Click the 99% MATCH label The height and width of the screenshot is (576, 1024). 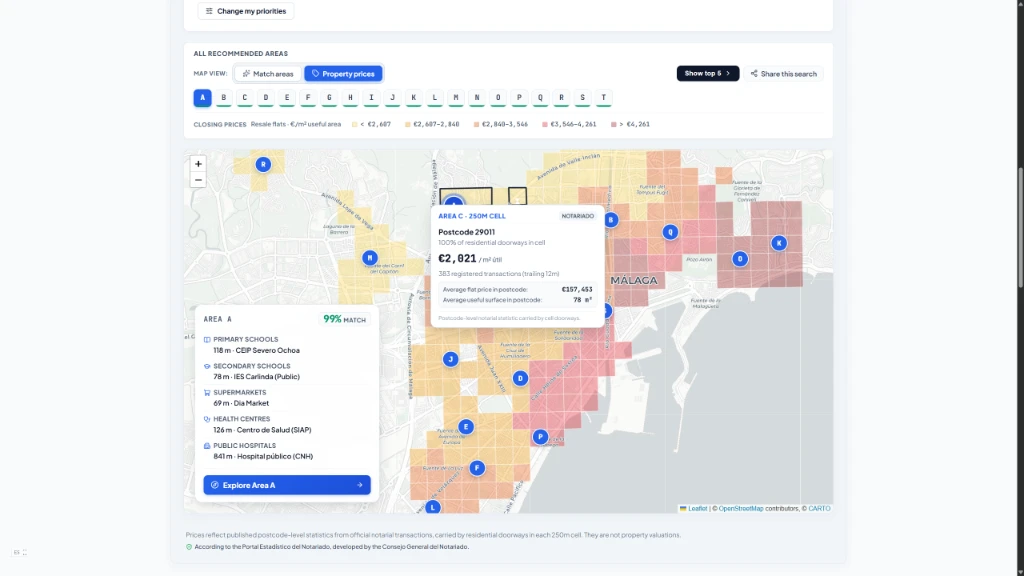click(x=345, y=319)
